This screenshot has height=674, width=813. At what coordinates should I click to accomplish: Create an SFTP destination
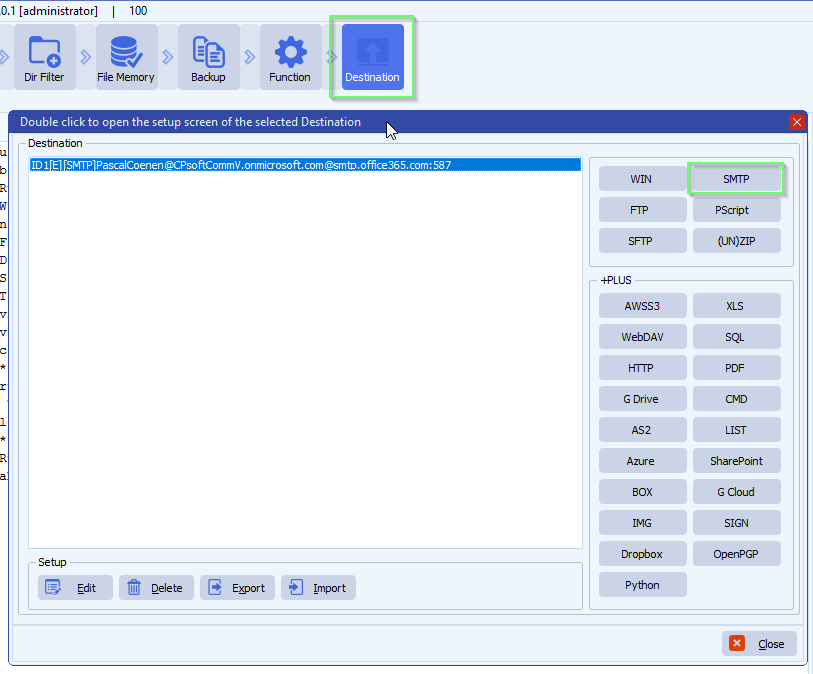click(642, 240)
